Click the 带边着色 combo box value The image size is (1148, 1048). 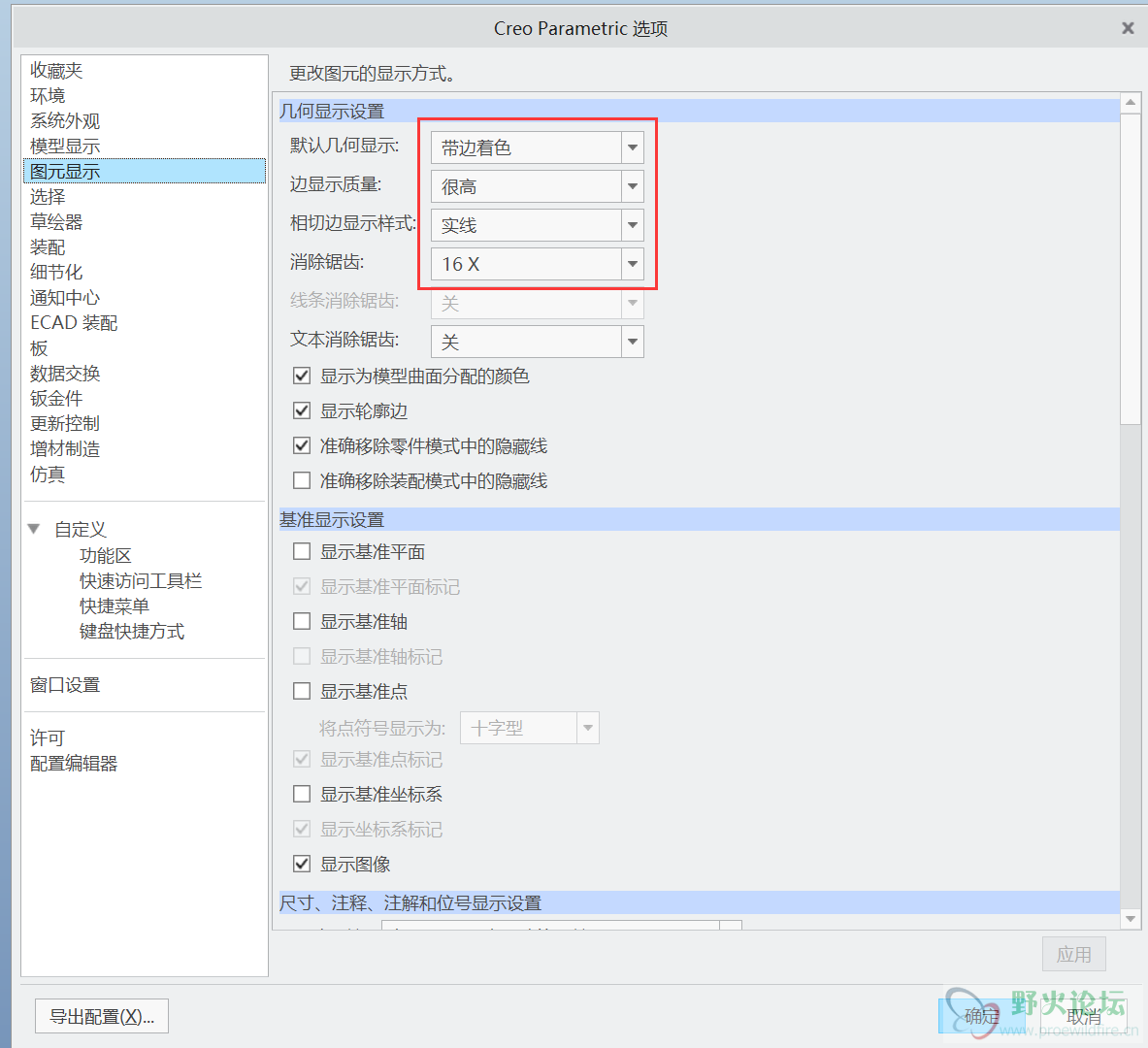pyautogui.click(x=526, y=147)
